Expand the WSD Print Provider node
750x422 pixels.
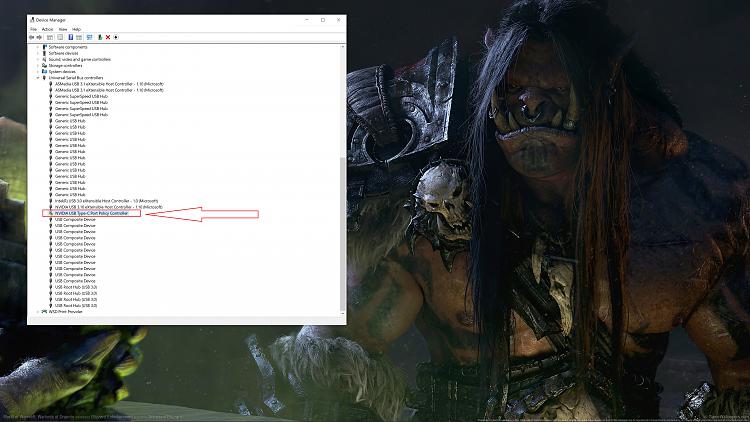tap(38, 311)
